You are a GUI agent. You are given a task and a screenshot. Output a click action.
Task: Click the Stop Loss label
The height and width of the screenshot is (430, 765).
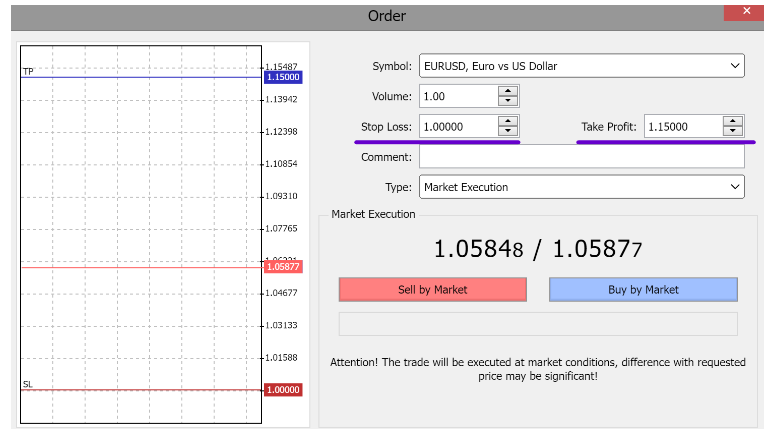coord(386,127)
